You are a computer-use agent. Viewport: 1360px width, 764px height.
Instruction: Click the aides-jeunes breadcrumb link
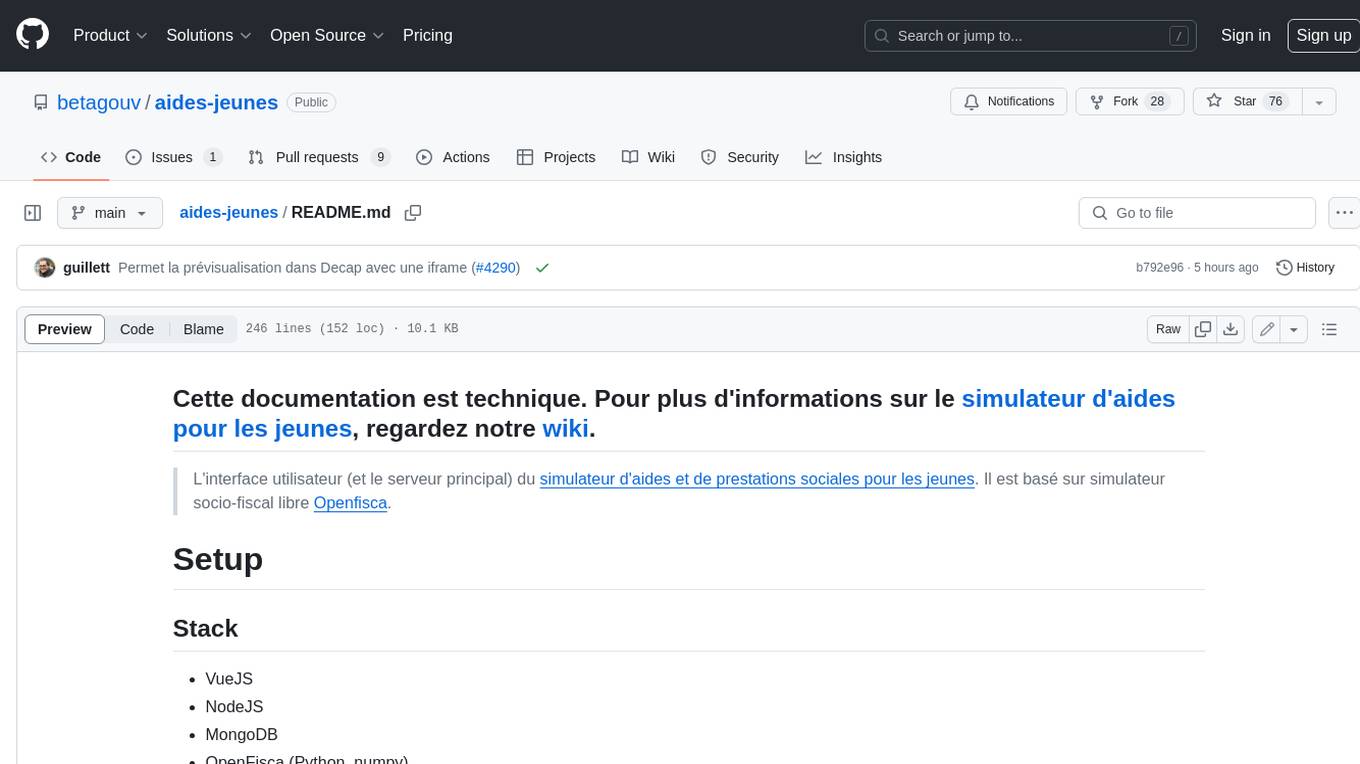coord(229,213)
